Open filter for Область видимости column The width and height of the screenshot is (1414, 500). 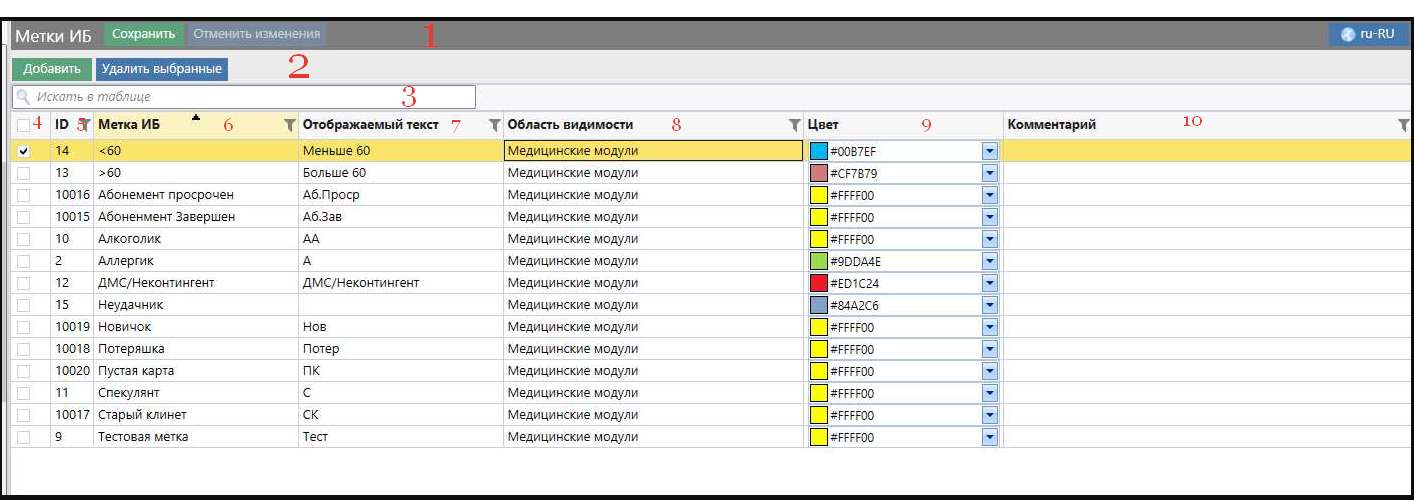795,125
